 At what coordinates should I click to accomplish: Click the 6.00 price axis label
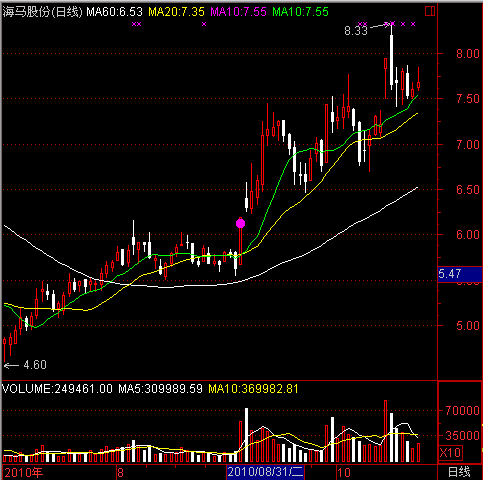point(468,235)
